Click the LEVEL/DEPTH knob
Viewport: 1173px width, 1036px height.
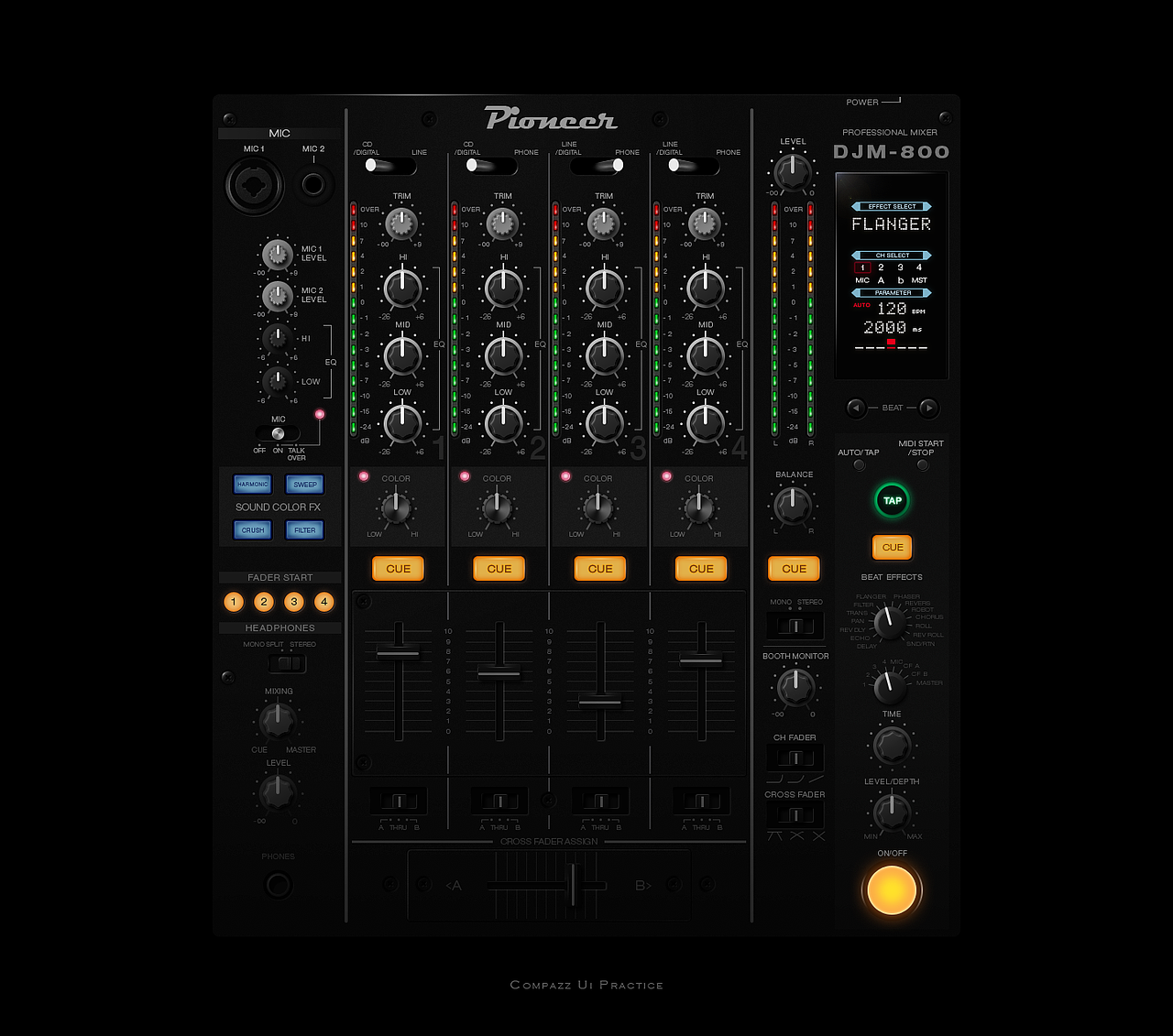[892, 812]
